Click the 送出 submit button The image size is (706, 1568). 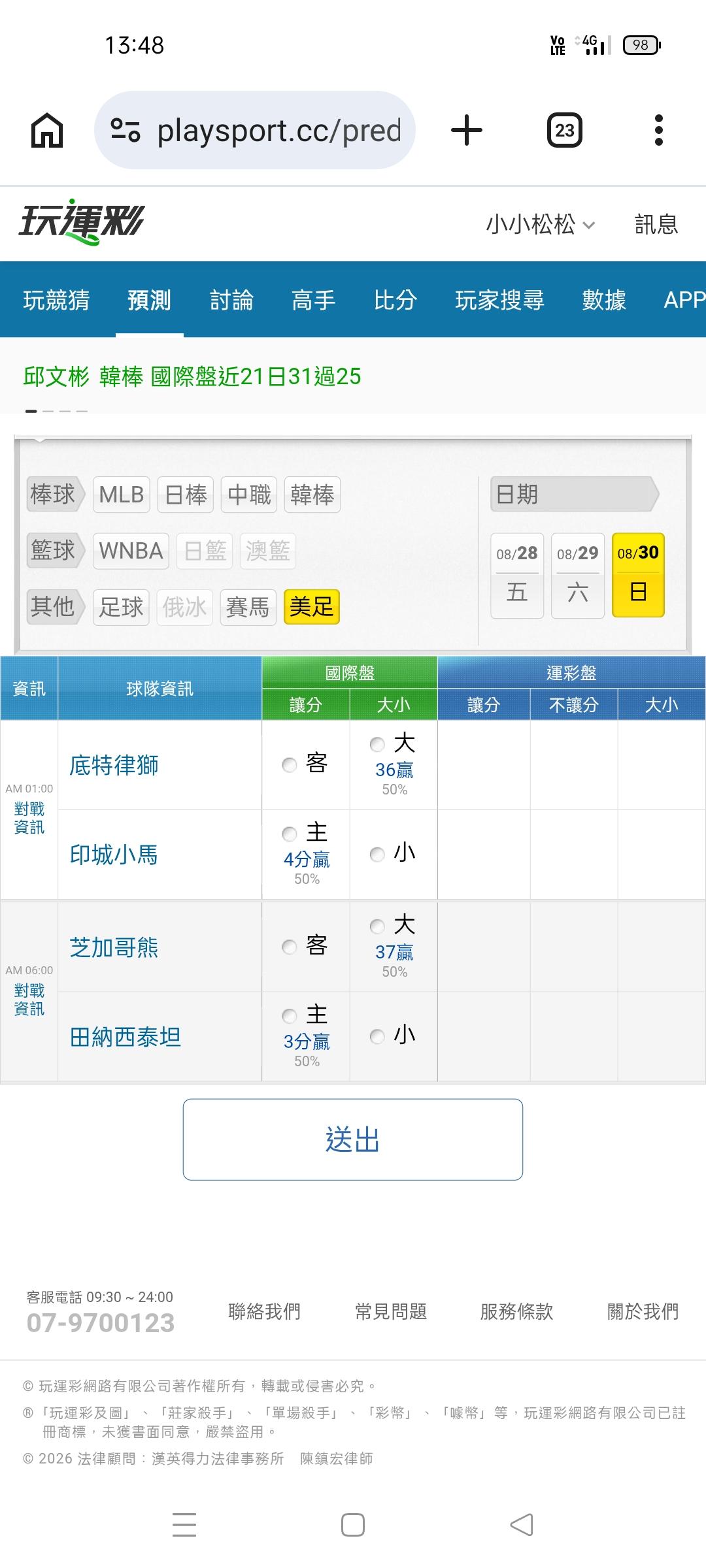point(353,1139)
